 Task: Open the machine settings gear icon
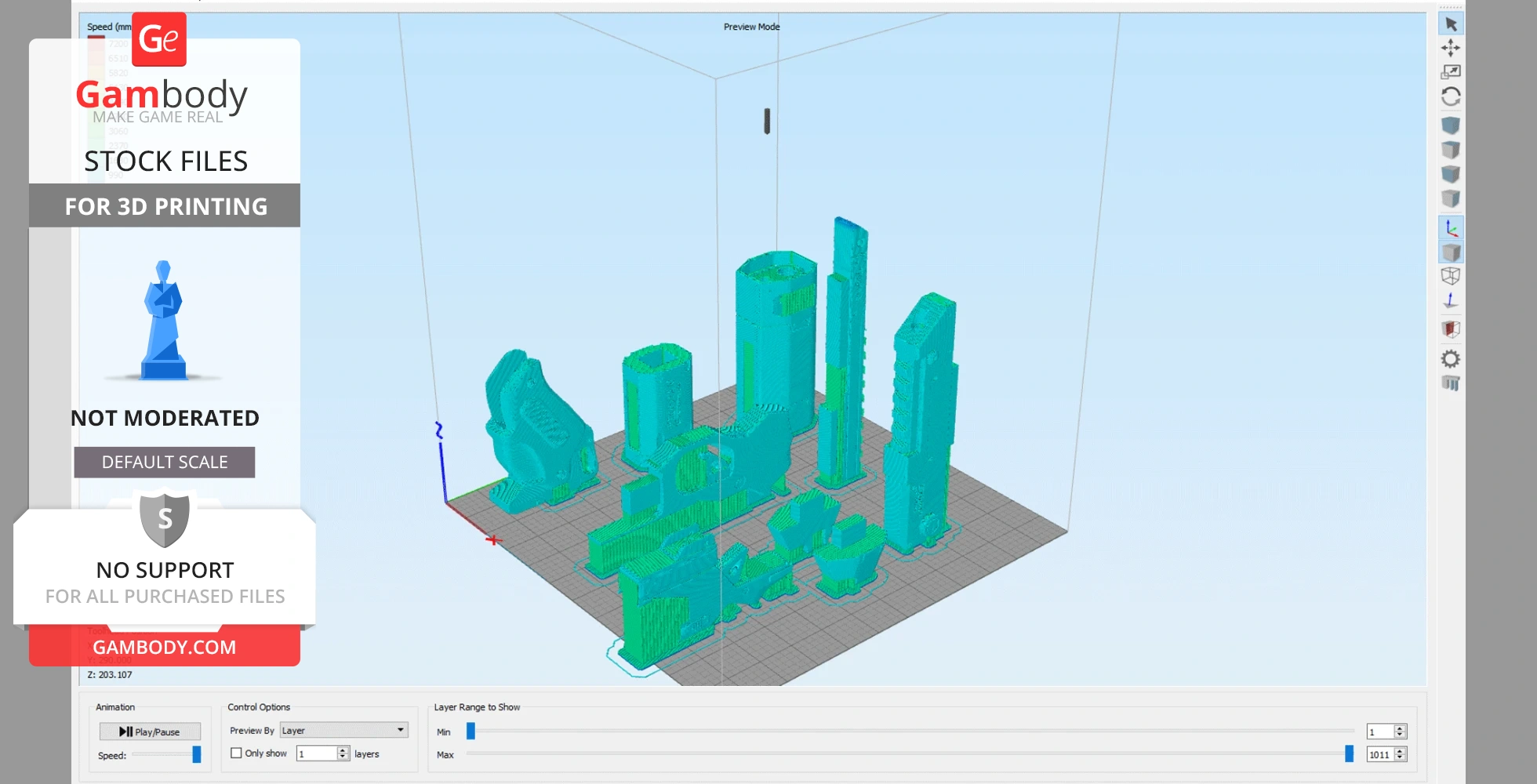(1452, 358)
